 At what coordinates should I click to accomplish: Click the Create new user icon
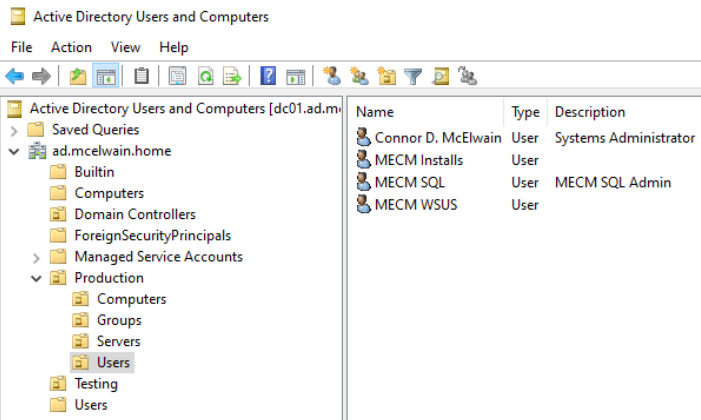(332, 76)
